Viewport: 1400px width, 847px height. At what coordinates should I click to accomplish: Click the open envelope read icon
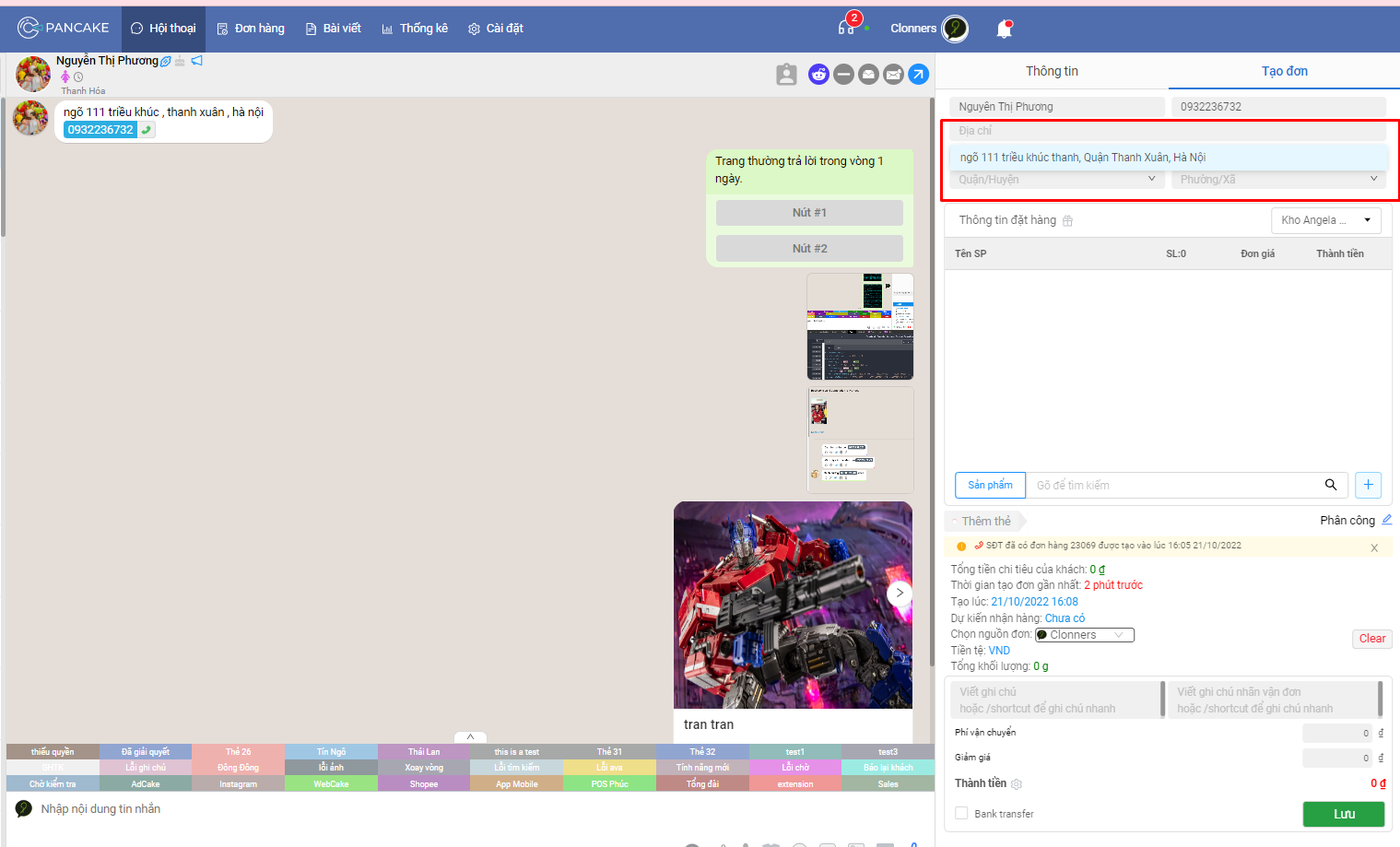tap(868, 75)
